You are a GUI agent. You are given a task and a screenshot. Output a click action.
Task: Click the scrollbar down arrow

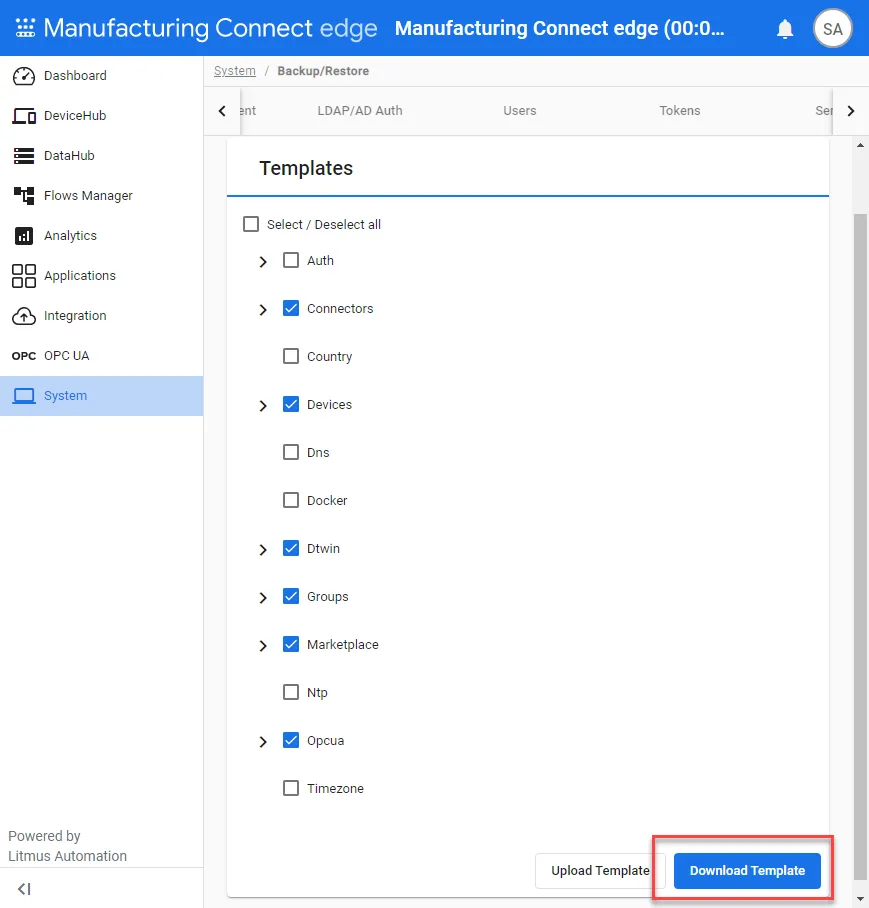tap(860, 899)
